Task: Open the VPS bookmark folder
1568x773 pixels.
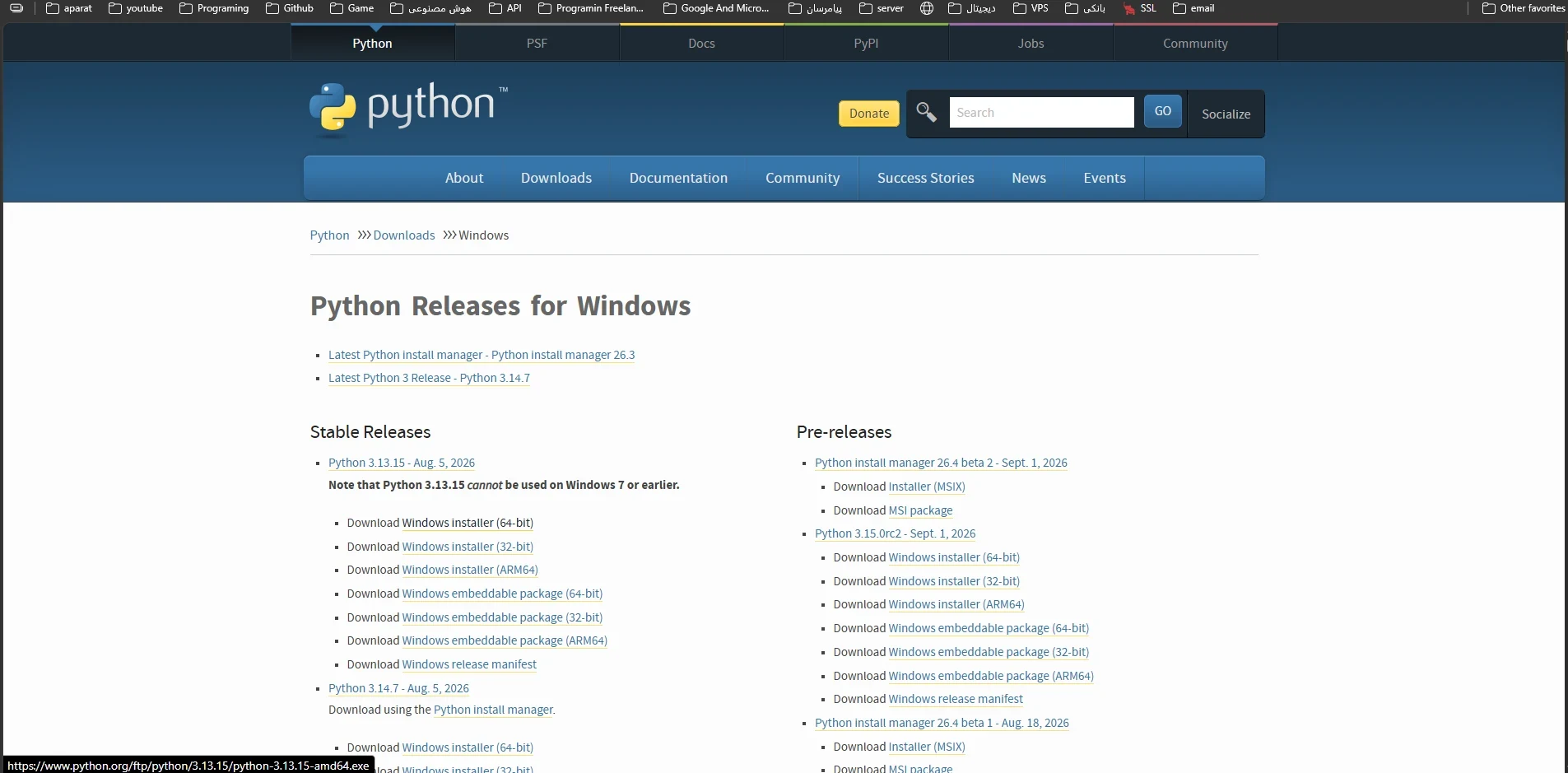Action: click(x=1031, y=8)
